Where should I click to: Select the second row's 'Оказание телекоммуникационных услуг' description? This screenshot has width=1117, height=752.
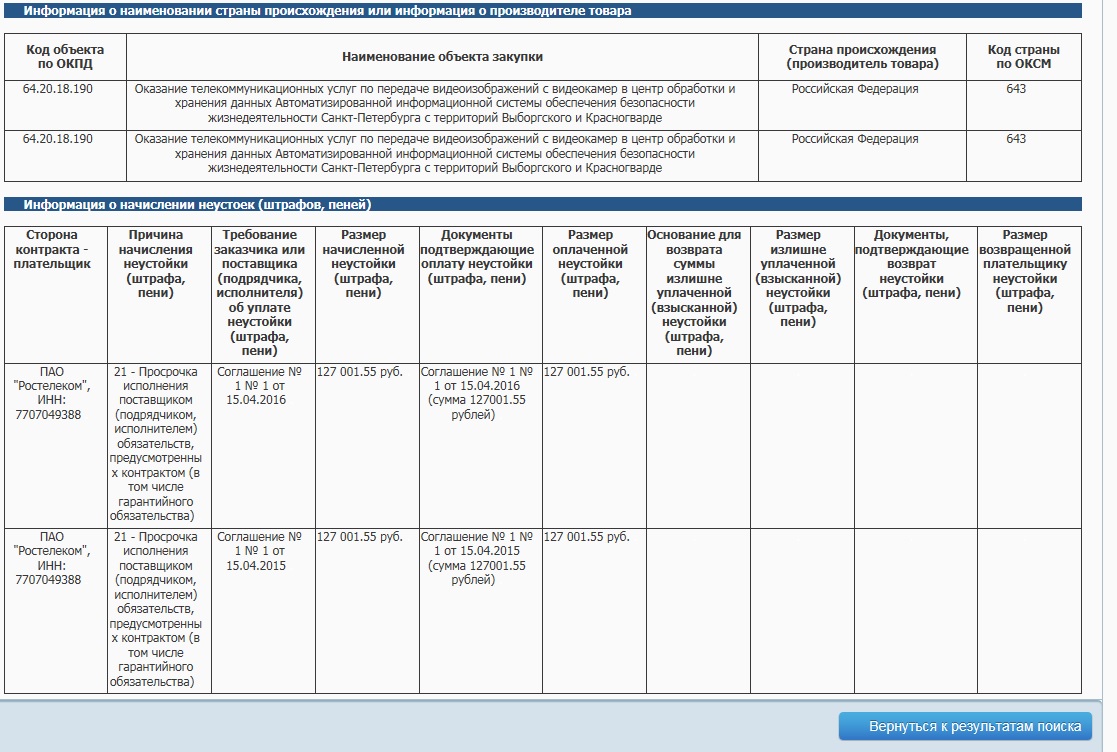[435, 153]
